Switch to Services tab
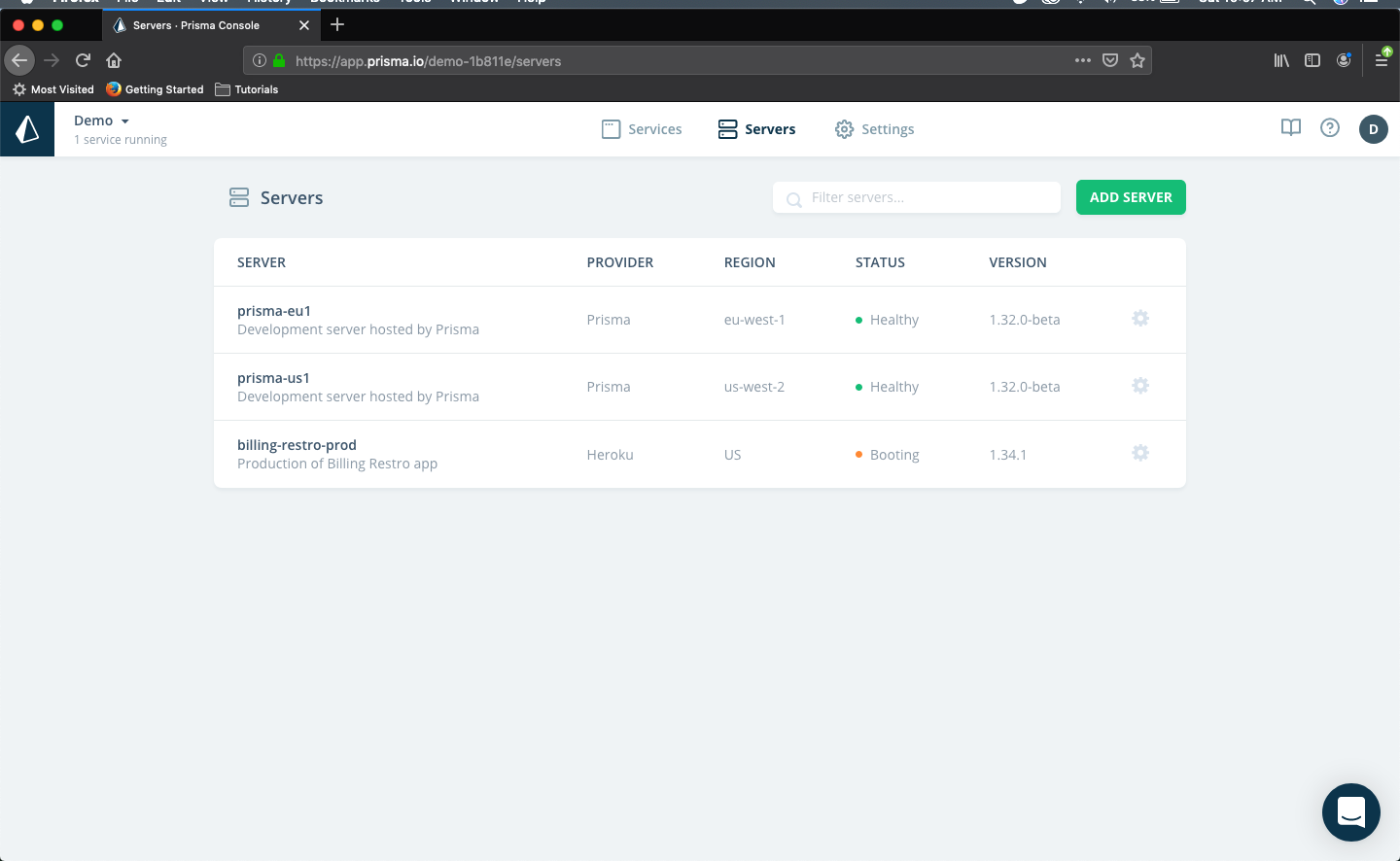The width and height of the screenshot is (1400, 861). click(642, 129)
